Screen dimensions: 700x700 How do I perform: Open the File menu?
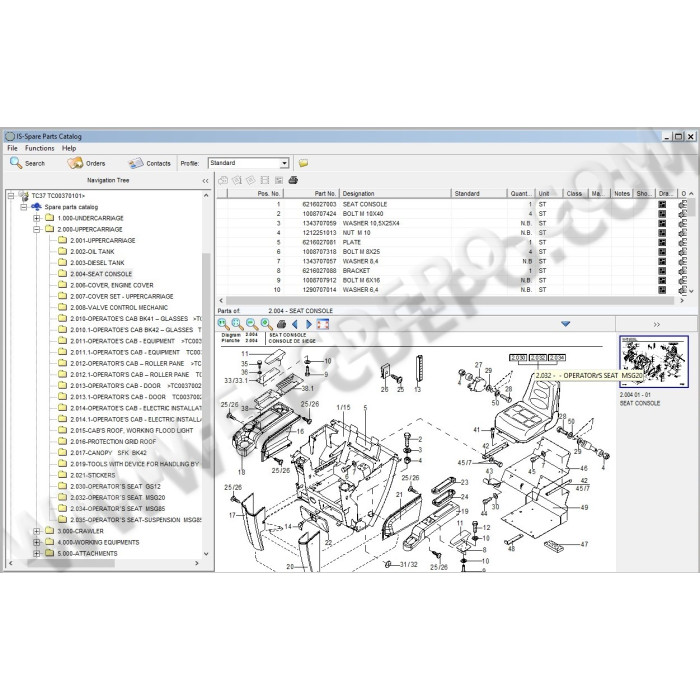pyautogui.click(x=12, y=148)
